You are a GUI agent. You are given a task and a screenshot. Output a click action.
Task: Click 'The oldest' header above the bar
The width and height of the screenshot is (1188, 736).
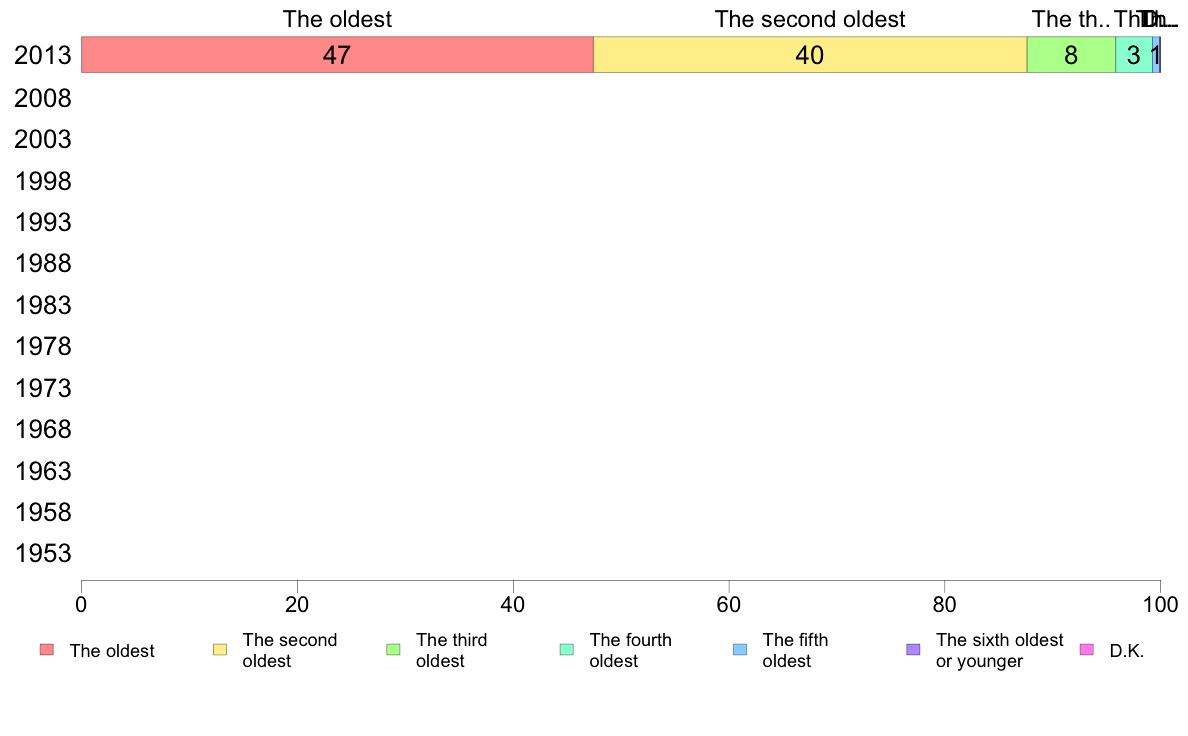[337, 19]
